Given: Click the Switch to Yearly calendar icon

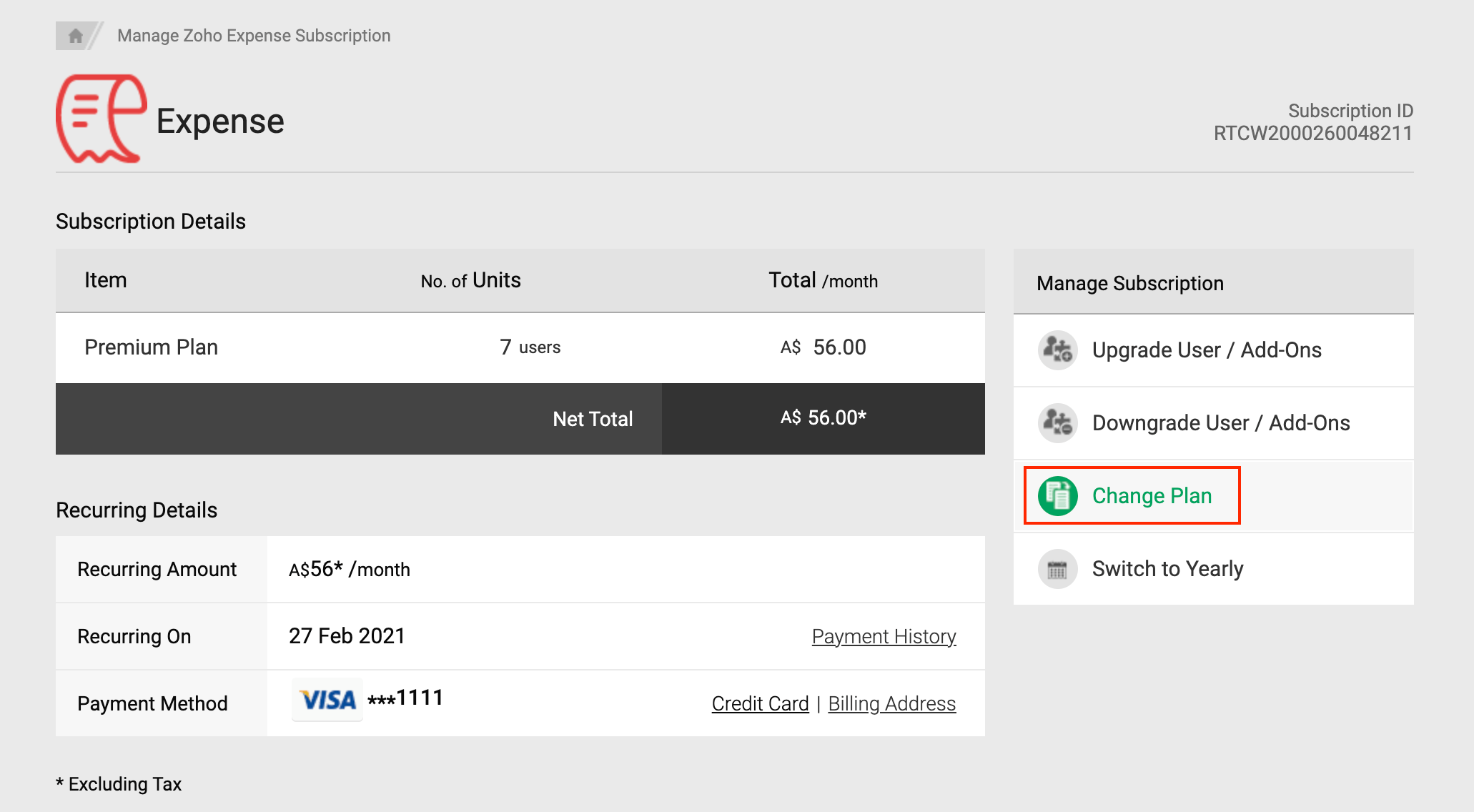Looking at the screenshot, I should click(x=1057, y=569).
